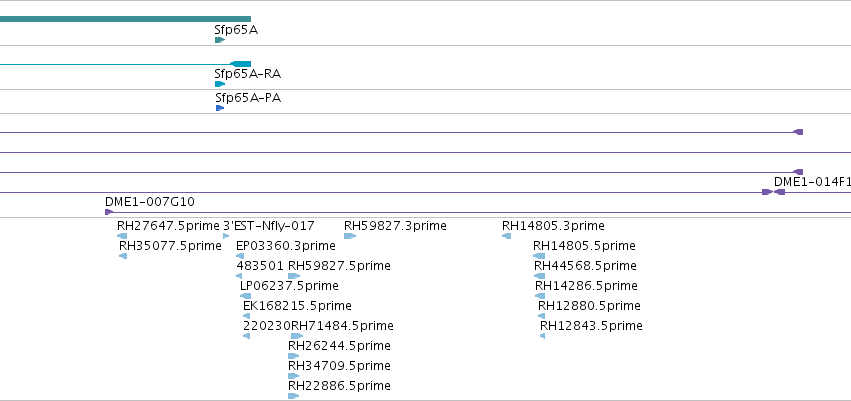851x401 pixels.
Task: Select the thick teal gene bar
Action: click(125, 19)
